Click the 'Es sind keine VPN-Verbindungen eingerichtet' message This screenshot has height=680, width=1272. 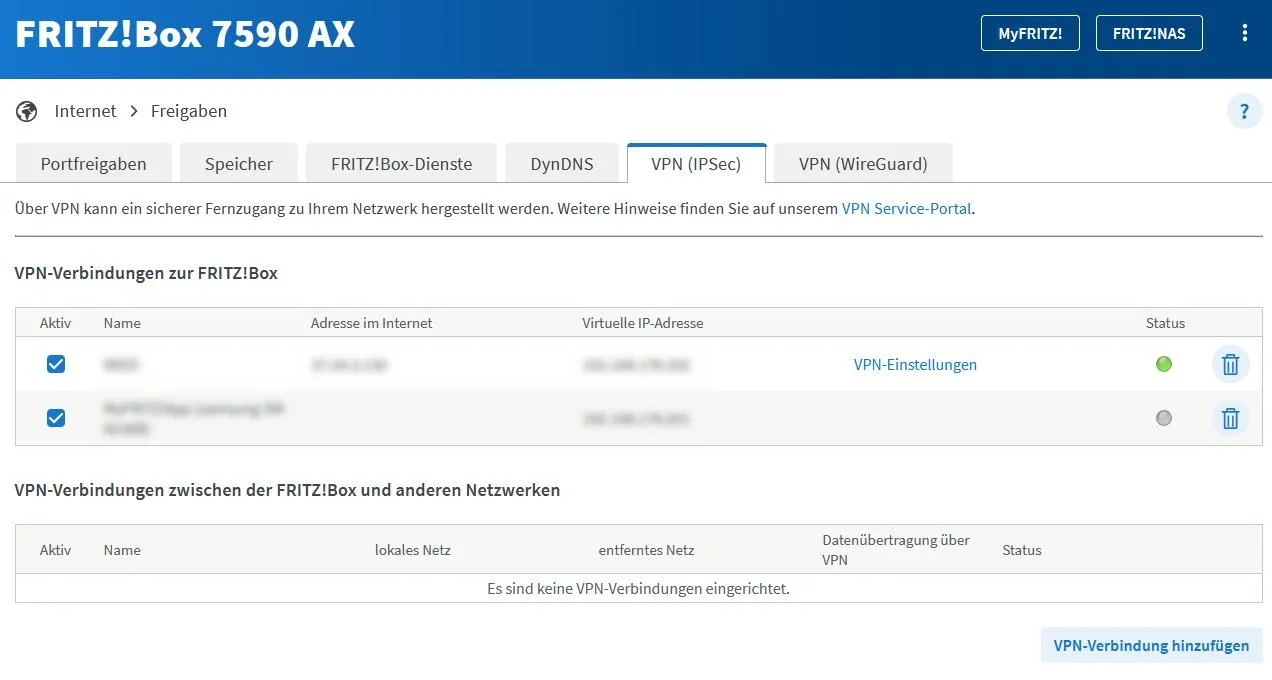point(638,589)
